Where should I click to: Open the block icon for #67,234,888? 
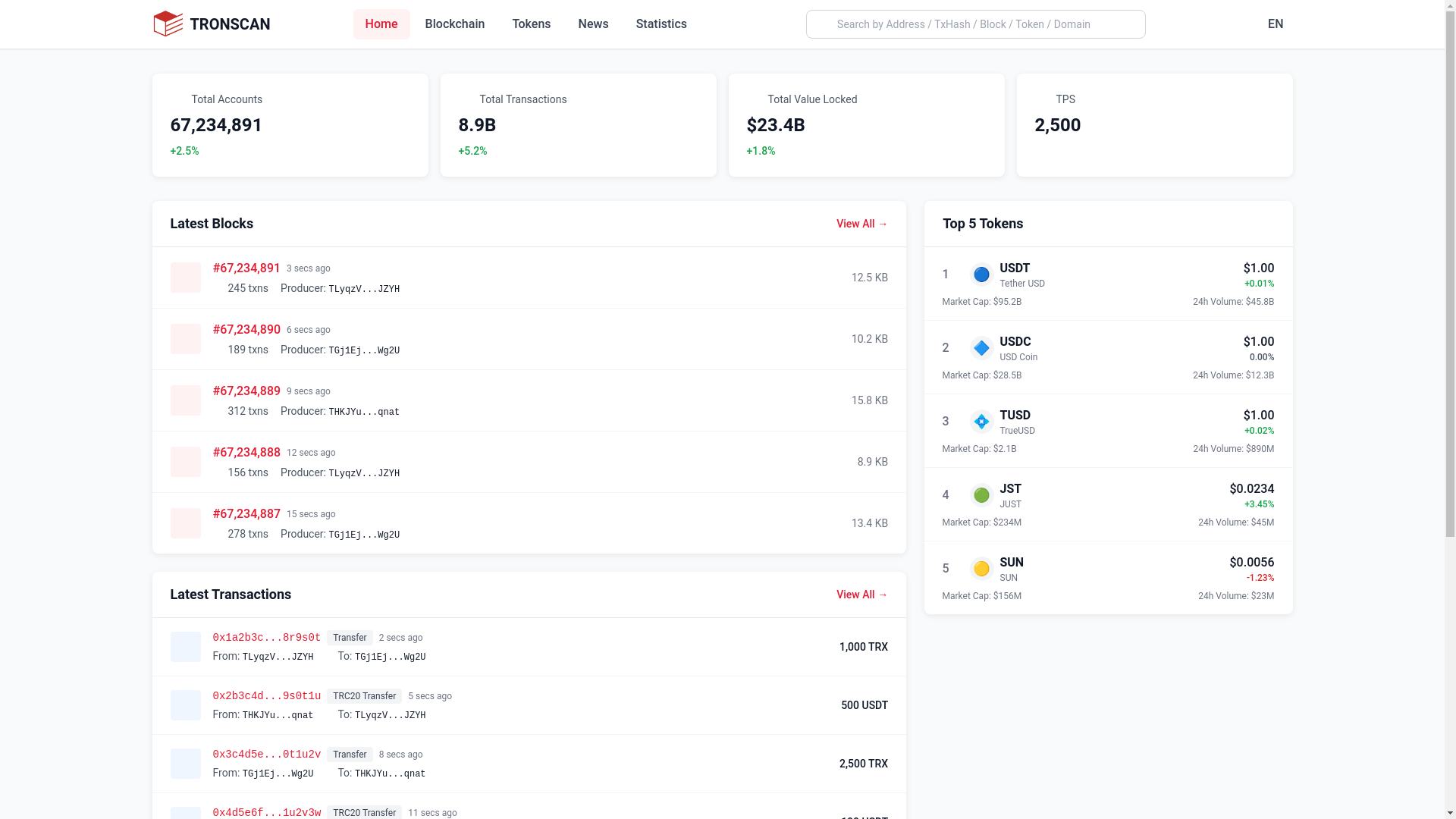coord(185,462)
